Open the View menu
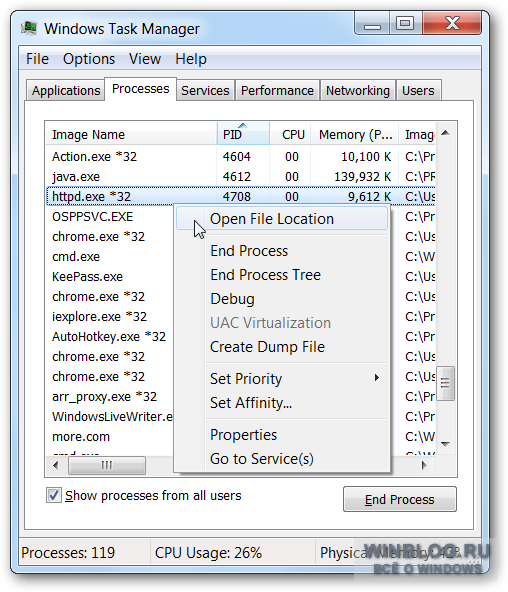Screen dimensions: 508x592 [145, 59]
